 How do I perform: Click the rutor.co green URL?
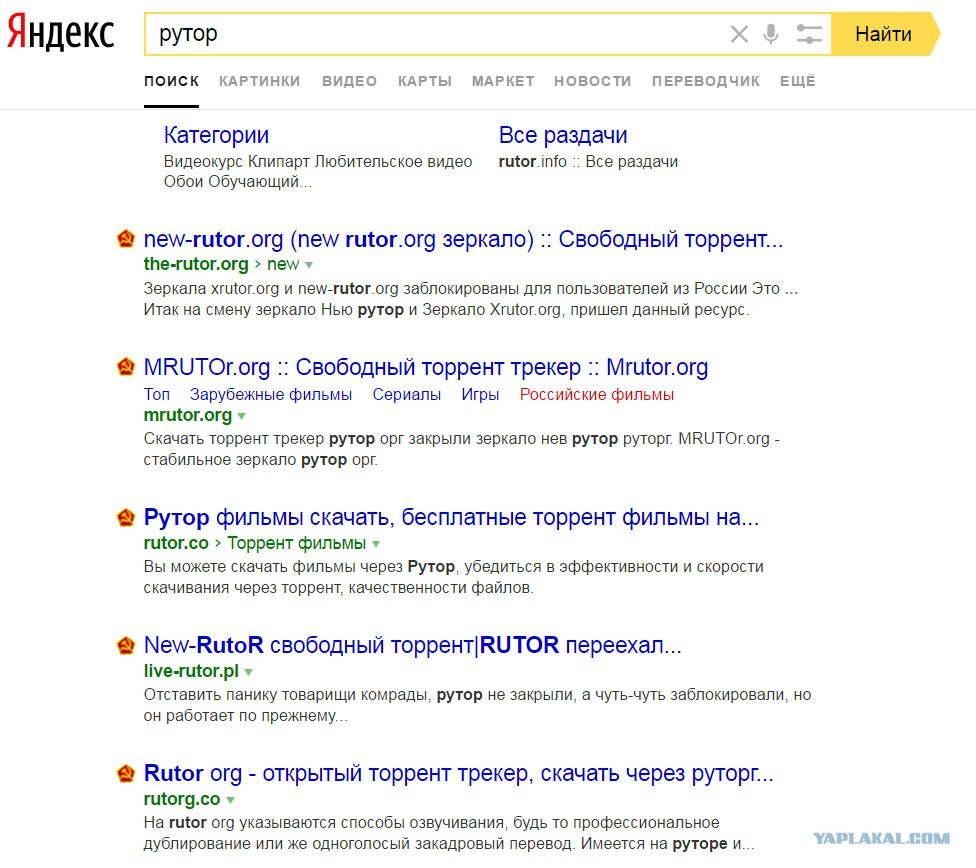[x=176, y=543]
